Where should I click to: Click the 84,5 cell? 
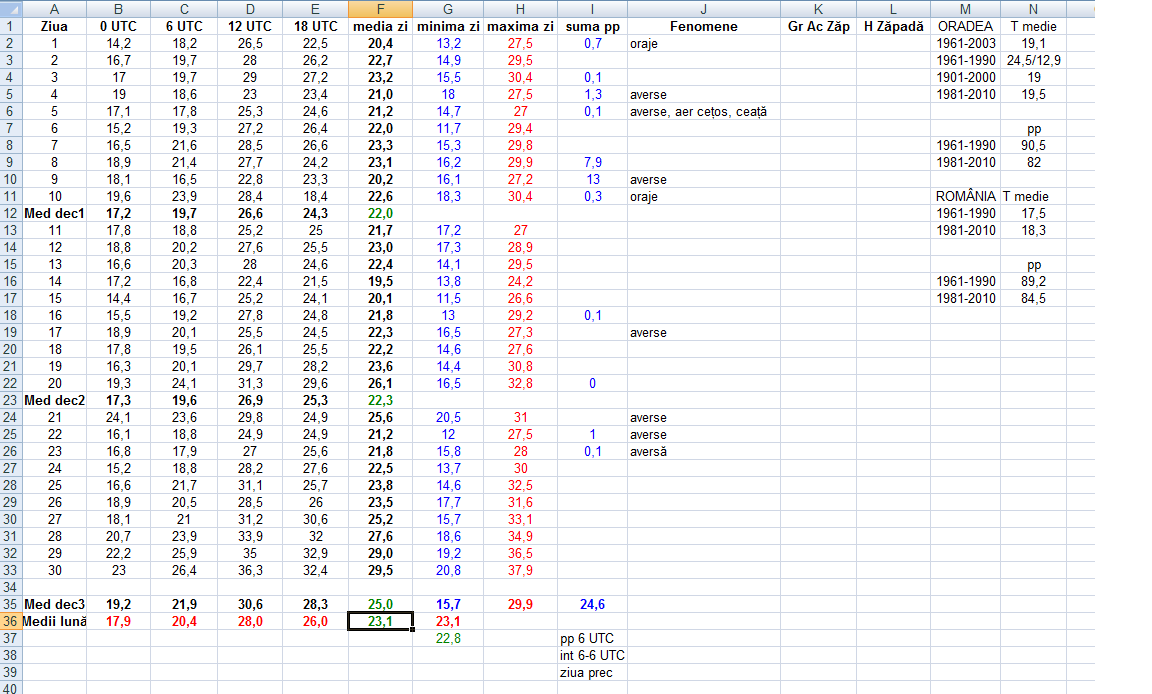(1033, 298)
